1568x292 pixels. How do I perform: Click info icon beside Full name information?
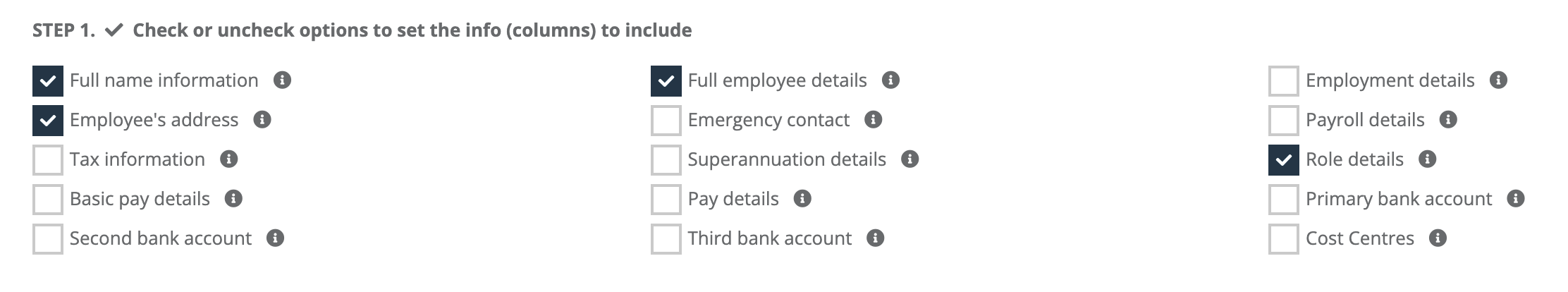click(282, 80)
